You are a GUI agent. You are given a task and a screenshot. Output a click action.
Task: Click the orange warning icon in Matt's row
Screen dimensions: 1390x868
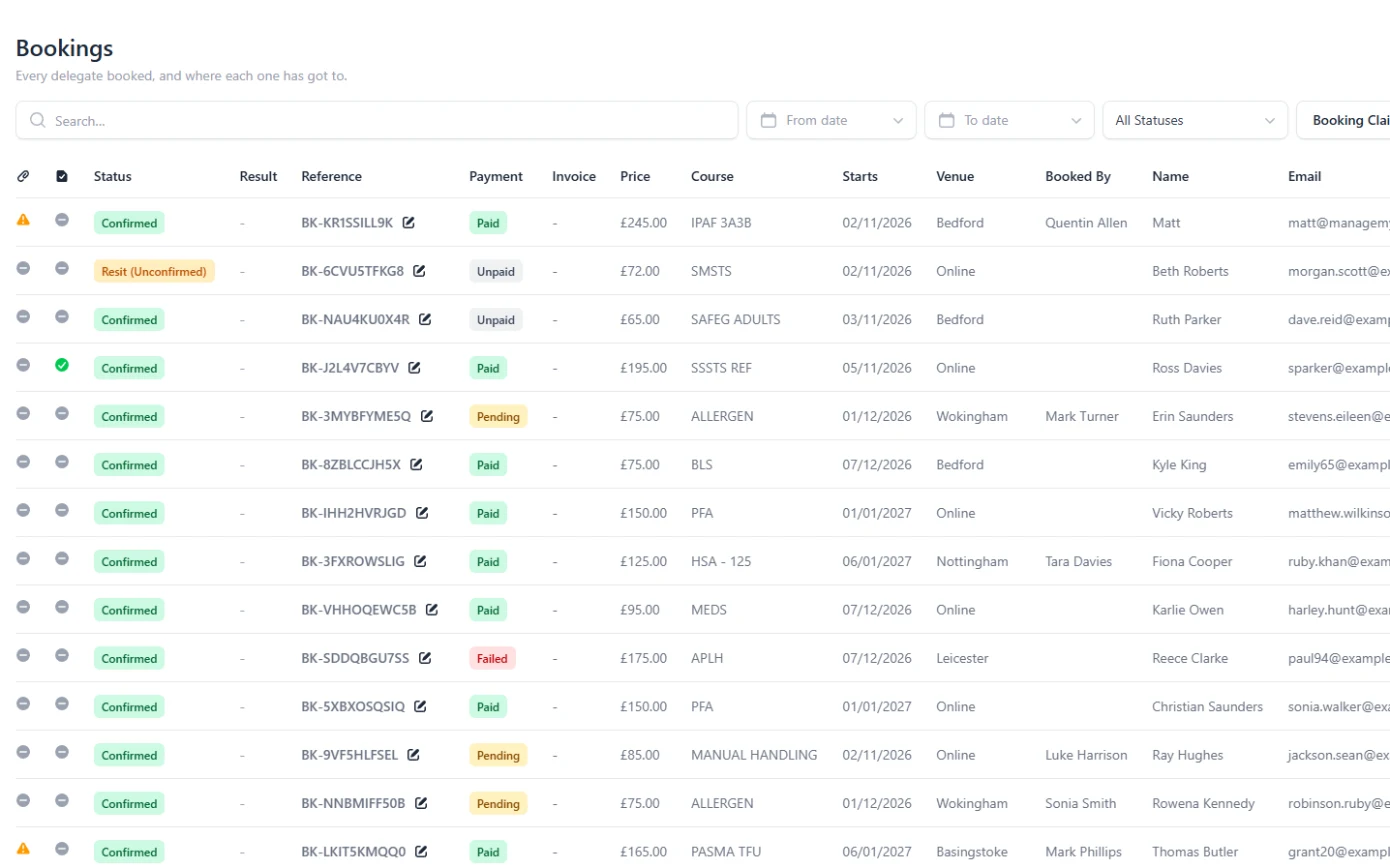pyautogui.click(x=23, y=219)
